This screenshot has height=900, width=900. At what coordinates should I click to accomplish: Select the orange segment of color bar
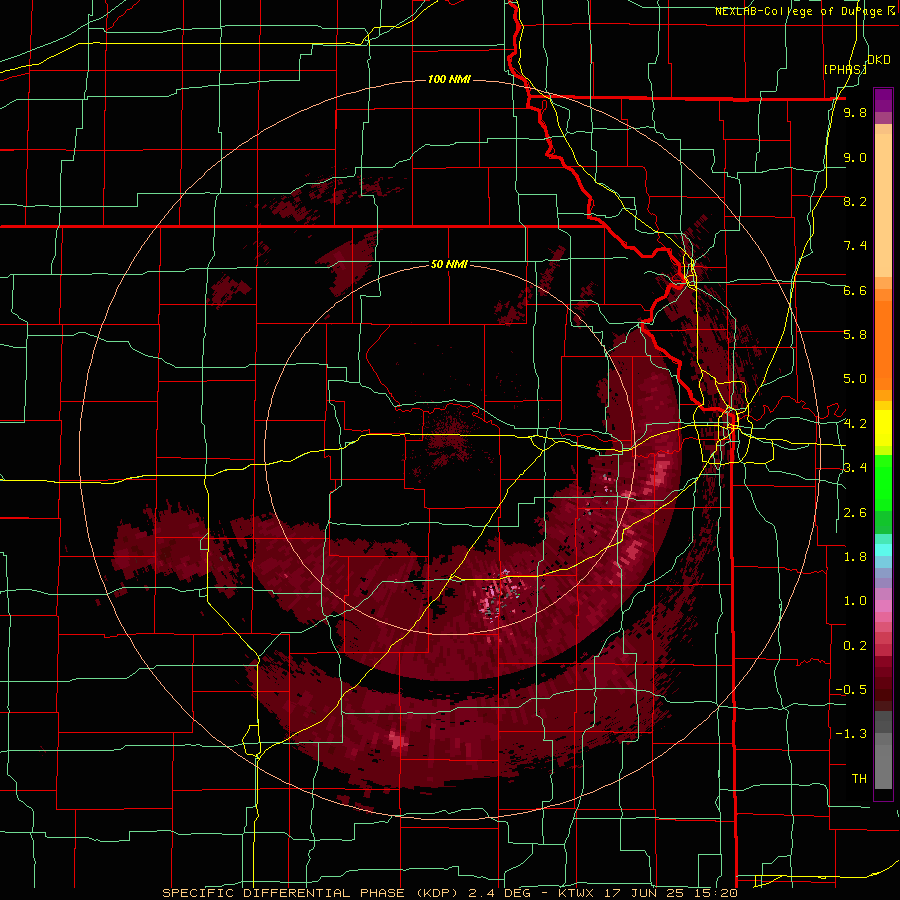[883, 339]
